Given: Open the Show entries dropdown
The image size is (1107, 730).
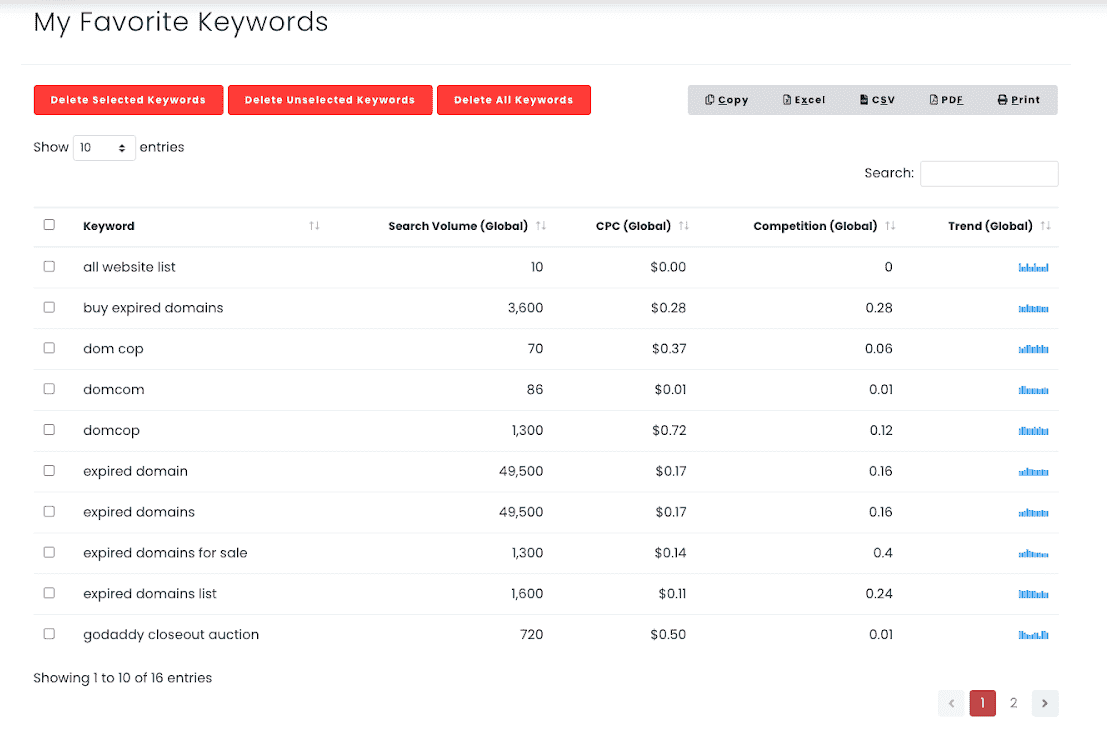Looking at the screenshot, I should click(104, 148).
